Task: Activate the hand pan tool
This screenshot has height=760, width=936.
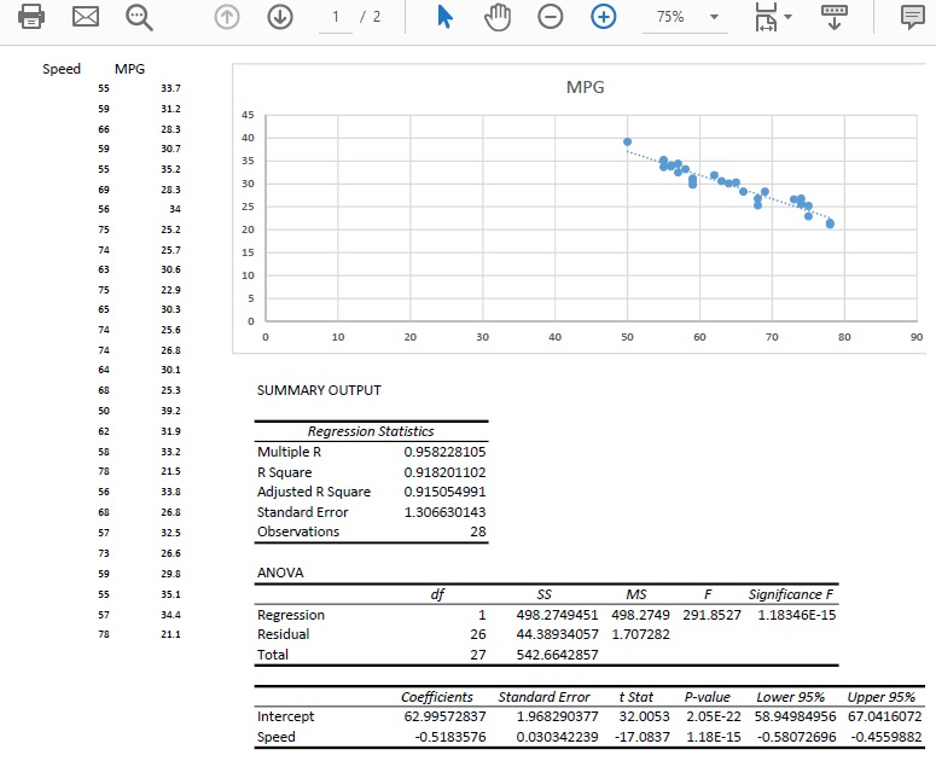Action: coord(497,17)
